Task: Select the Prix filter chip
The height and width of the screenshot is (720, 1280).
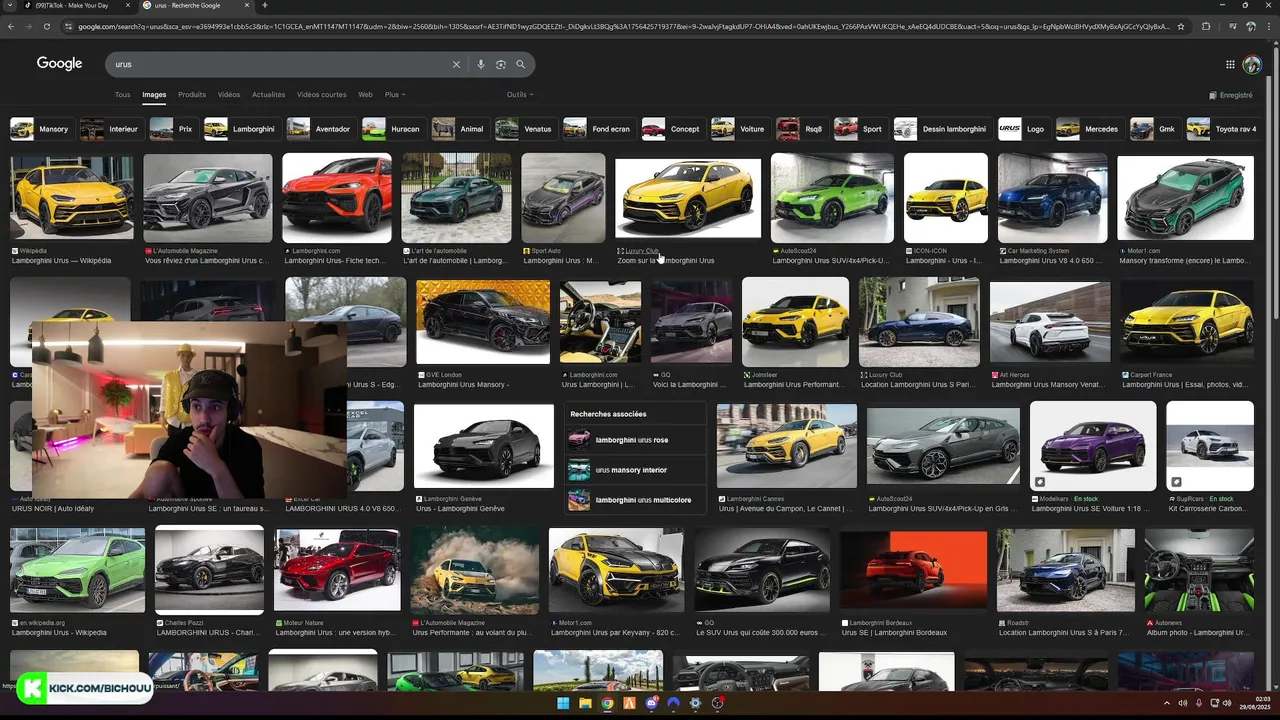Action: pos(173,129)
